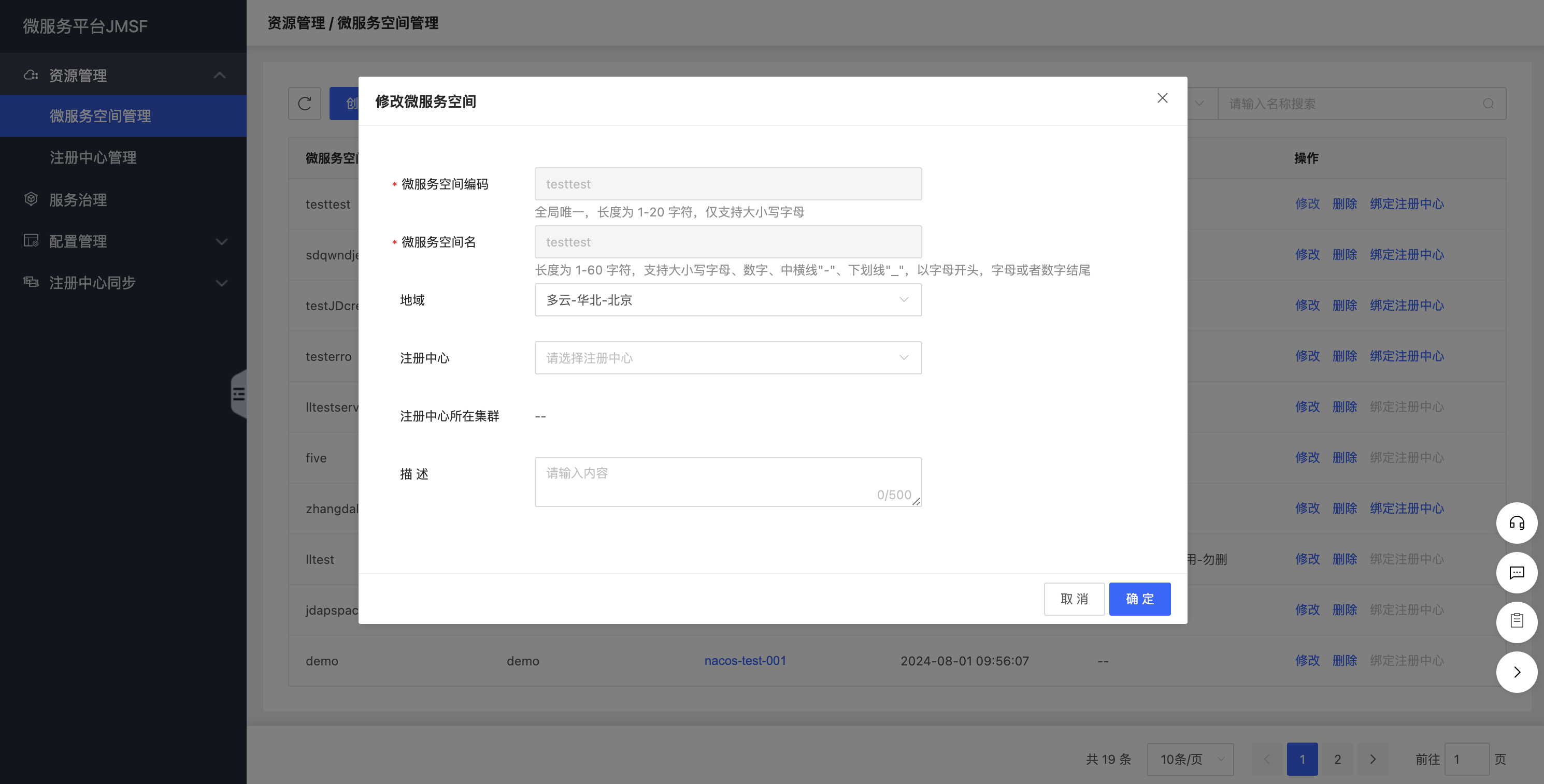Click 修改 for the testtest row
This screenshot has height=784, width=1544.
[x=1307, y=204]
